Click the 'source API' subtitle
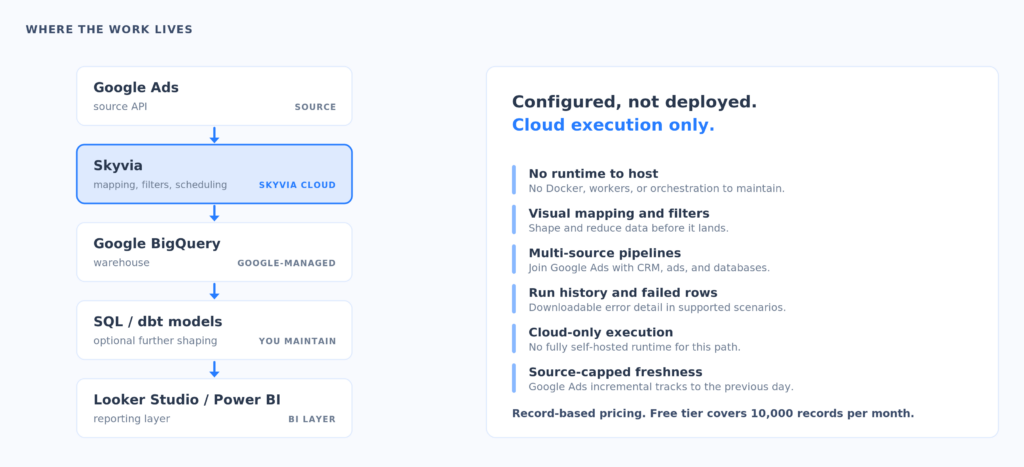Screen dimensions: 1024x467 120,106
